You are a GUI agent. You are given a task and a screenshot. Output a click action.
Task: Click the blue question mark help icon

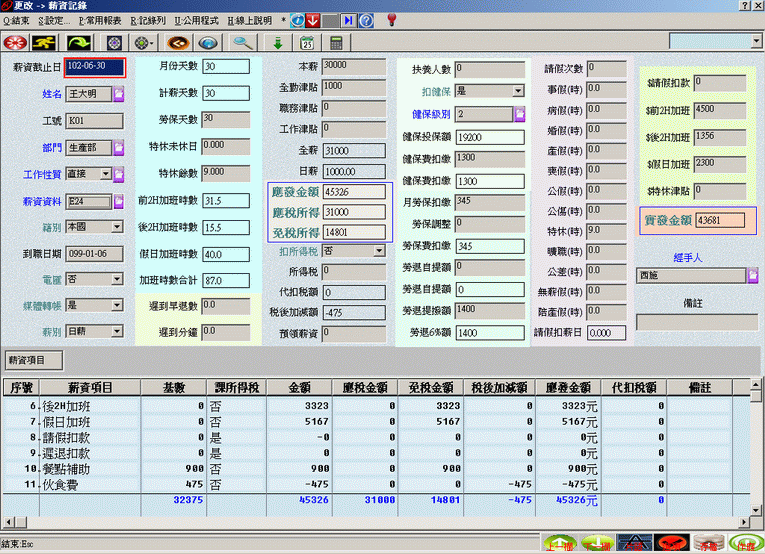366,20
